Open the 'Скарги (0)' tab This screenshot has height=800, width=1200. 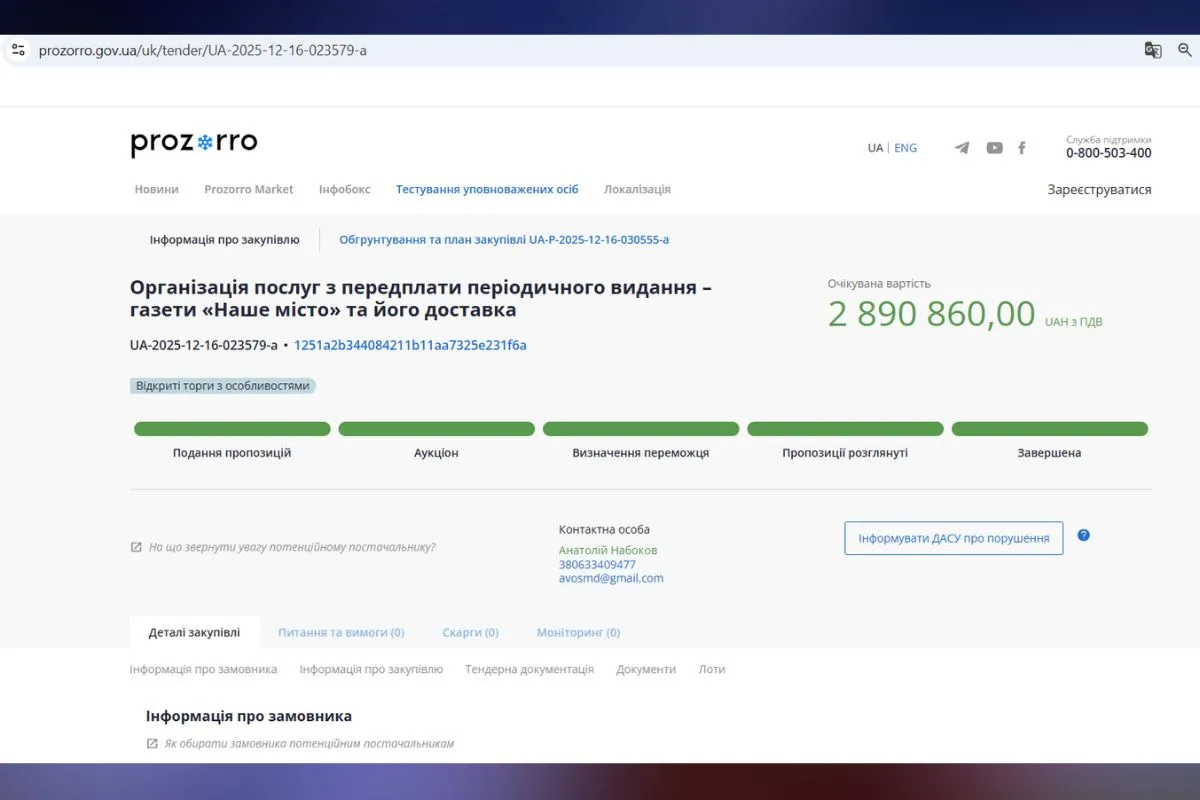click(470, 632)
